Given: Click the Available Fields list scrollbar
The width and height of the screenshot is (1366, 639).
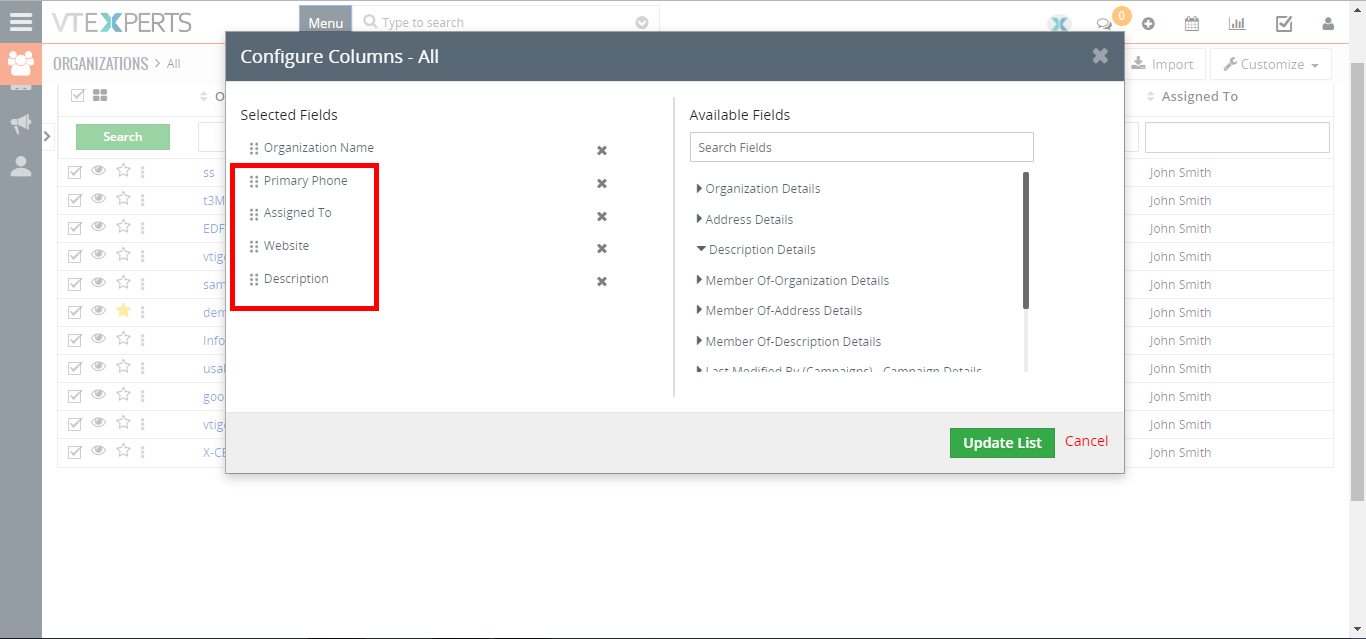Looking at the screenshot, I should tap(1026, 240).
